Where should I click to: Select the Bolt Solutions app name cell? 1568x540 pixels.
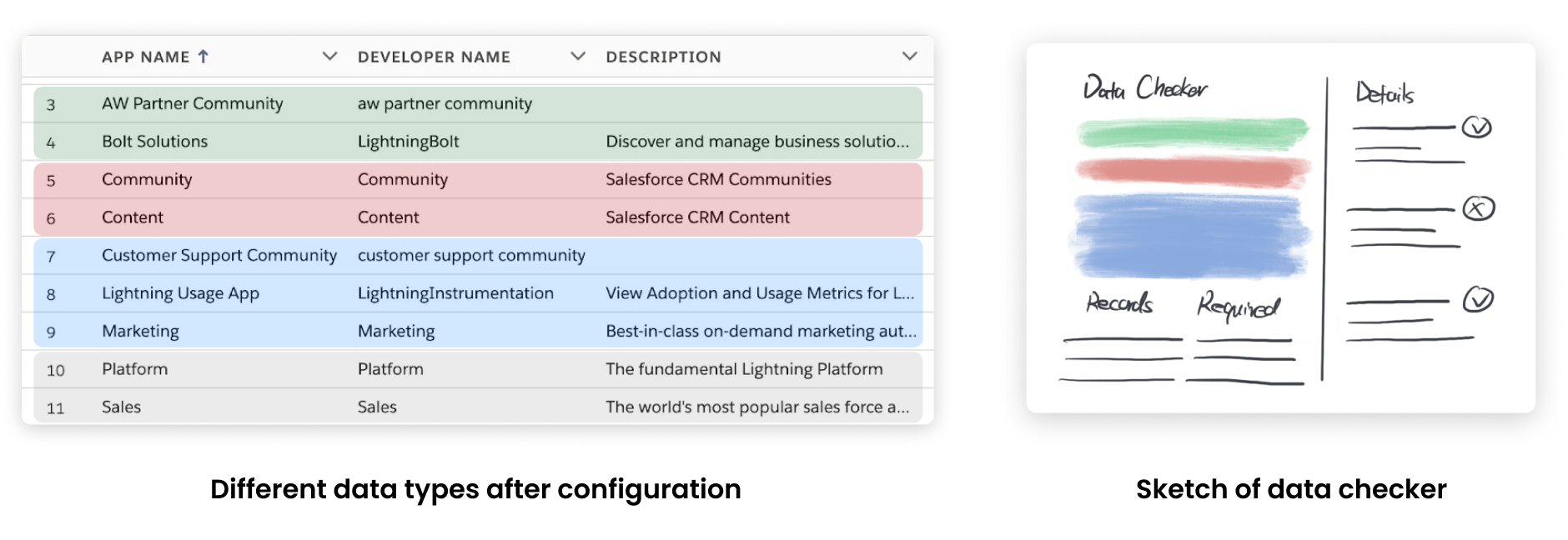(x=155, y=142)
